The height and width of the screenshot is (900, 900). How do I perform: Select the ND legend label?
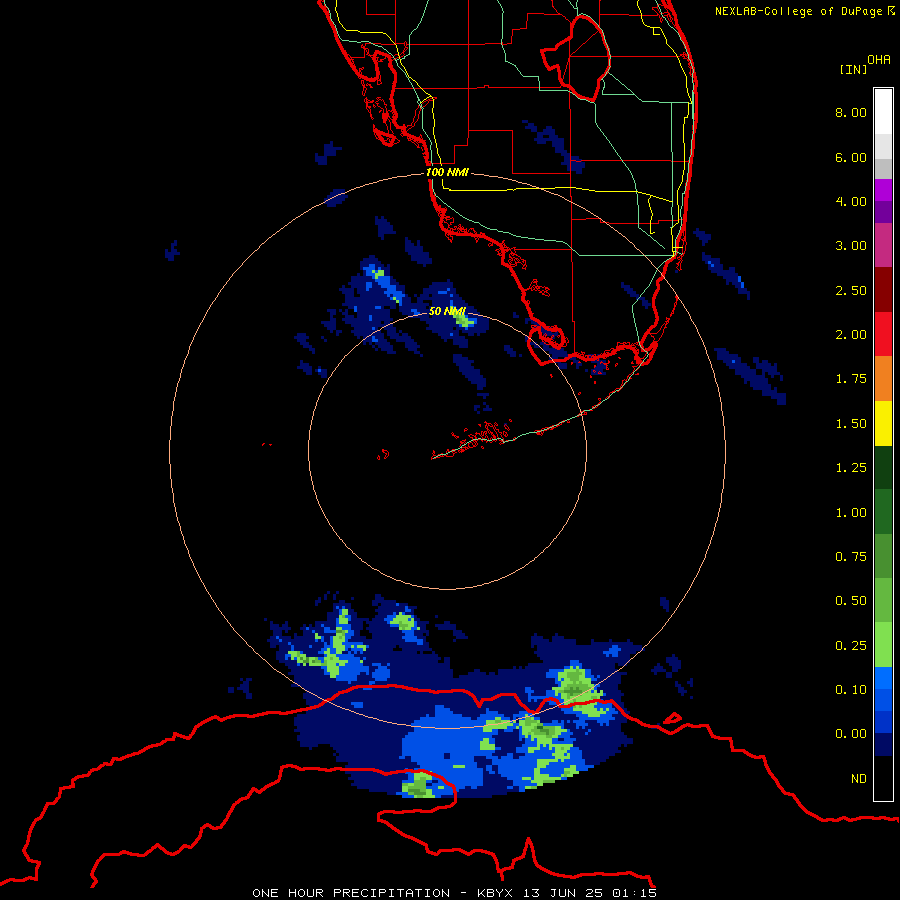(x=859, y=779)
